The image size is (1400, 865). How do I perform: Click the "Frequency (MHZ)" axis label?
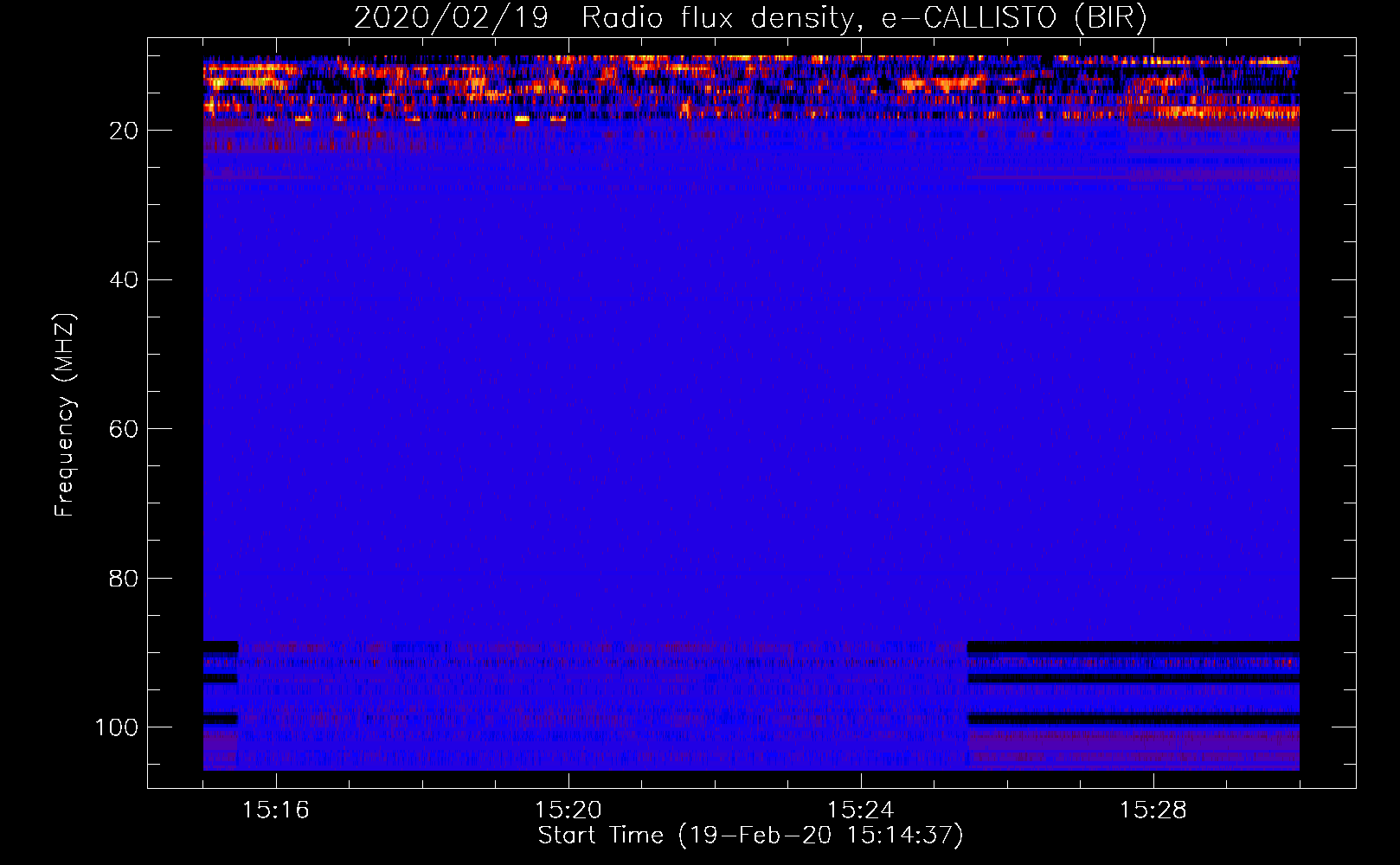click(x=65, y=414)
